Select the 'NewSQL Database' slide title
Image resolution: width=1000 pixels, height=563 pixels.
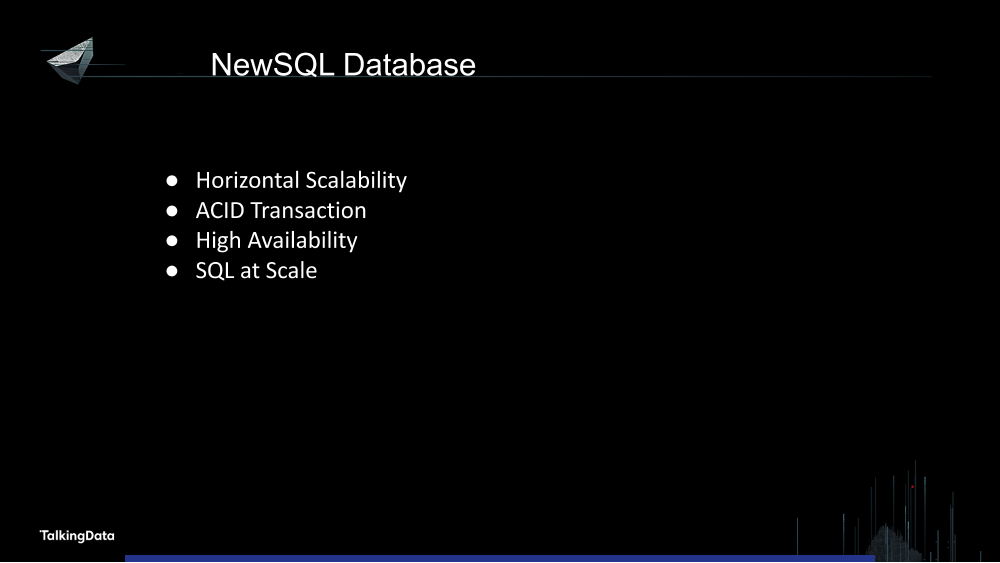[x=343, y=65]
